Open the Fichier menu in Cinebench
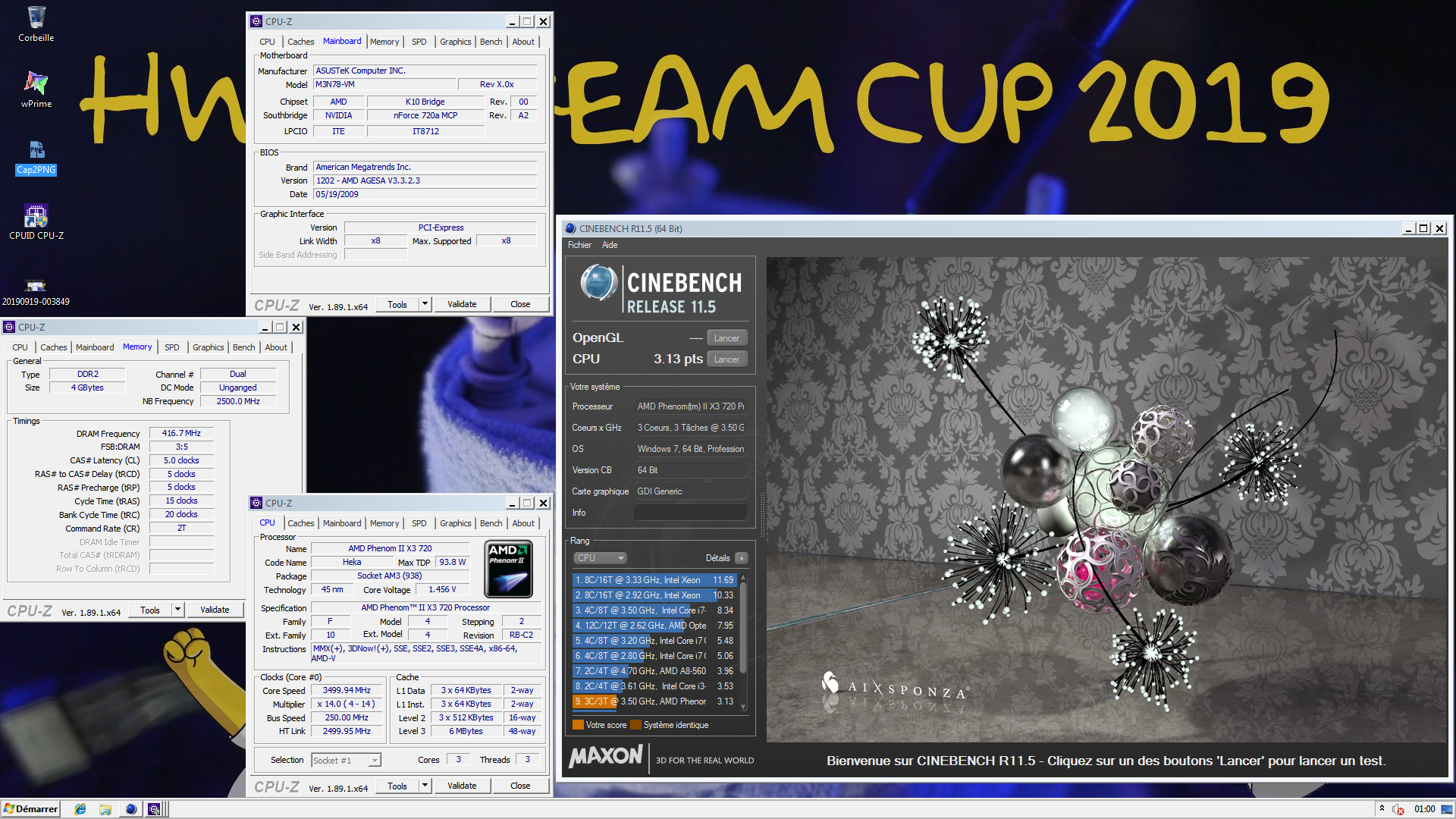The image size is (1456, 819). [x=579, y=245]
